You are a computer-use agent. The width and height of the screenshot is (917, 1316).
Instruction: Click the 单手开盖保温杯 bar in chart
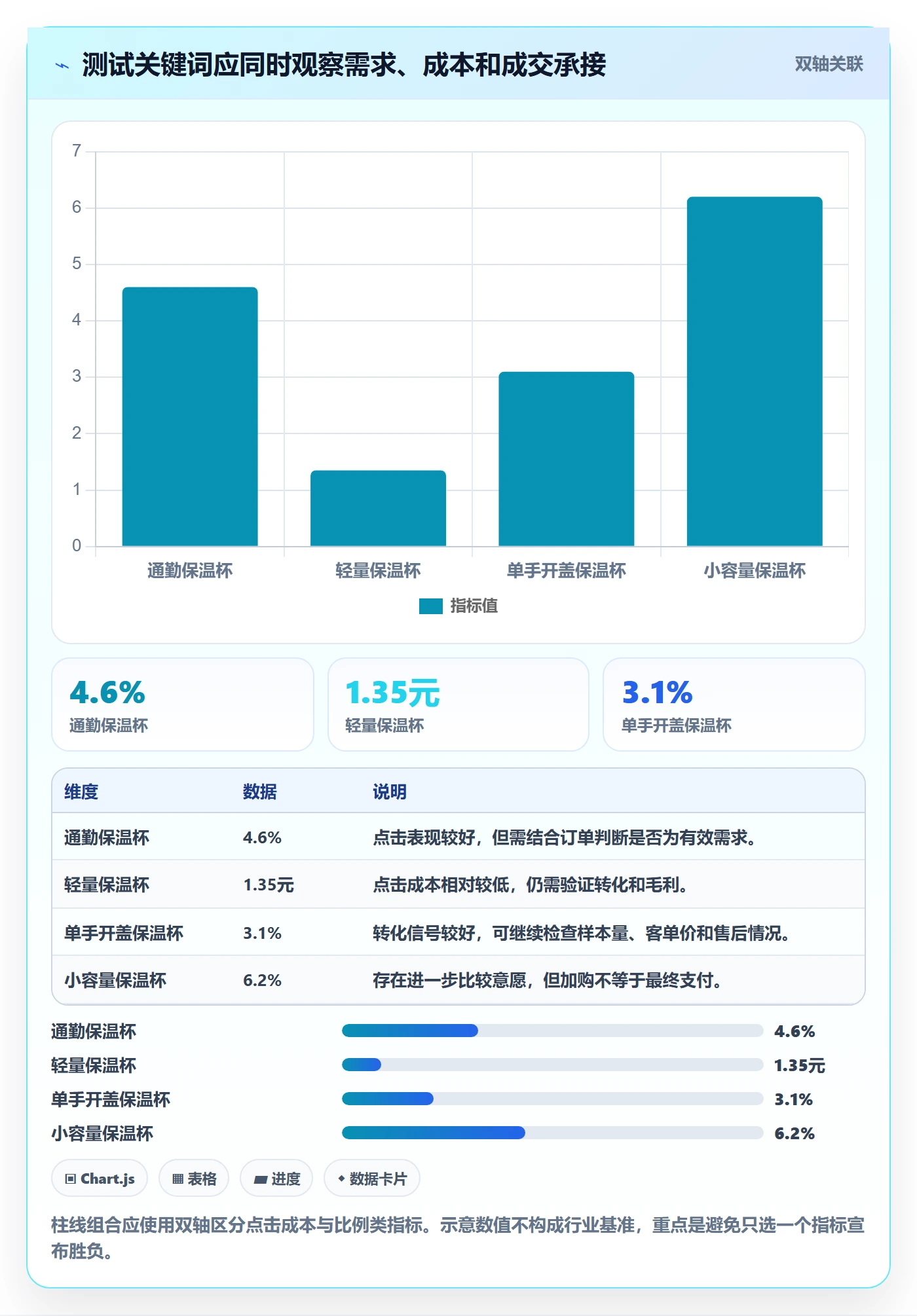click(x=567, y=459)
